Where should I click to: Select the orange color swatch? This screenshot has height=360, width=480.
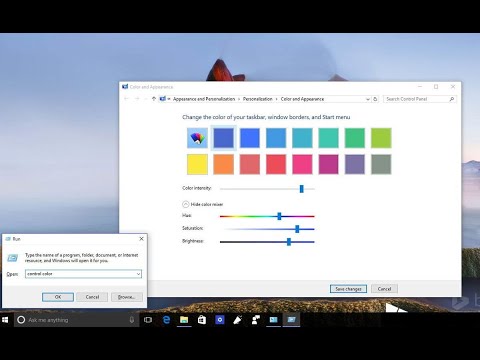click(224, 164)
